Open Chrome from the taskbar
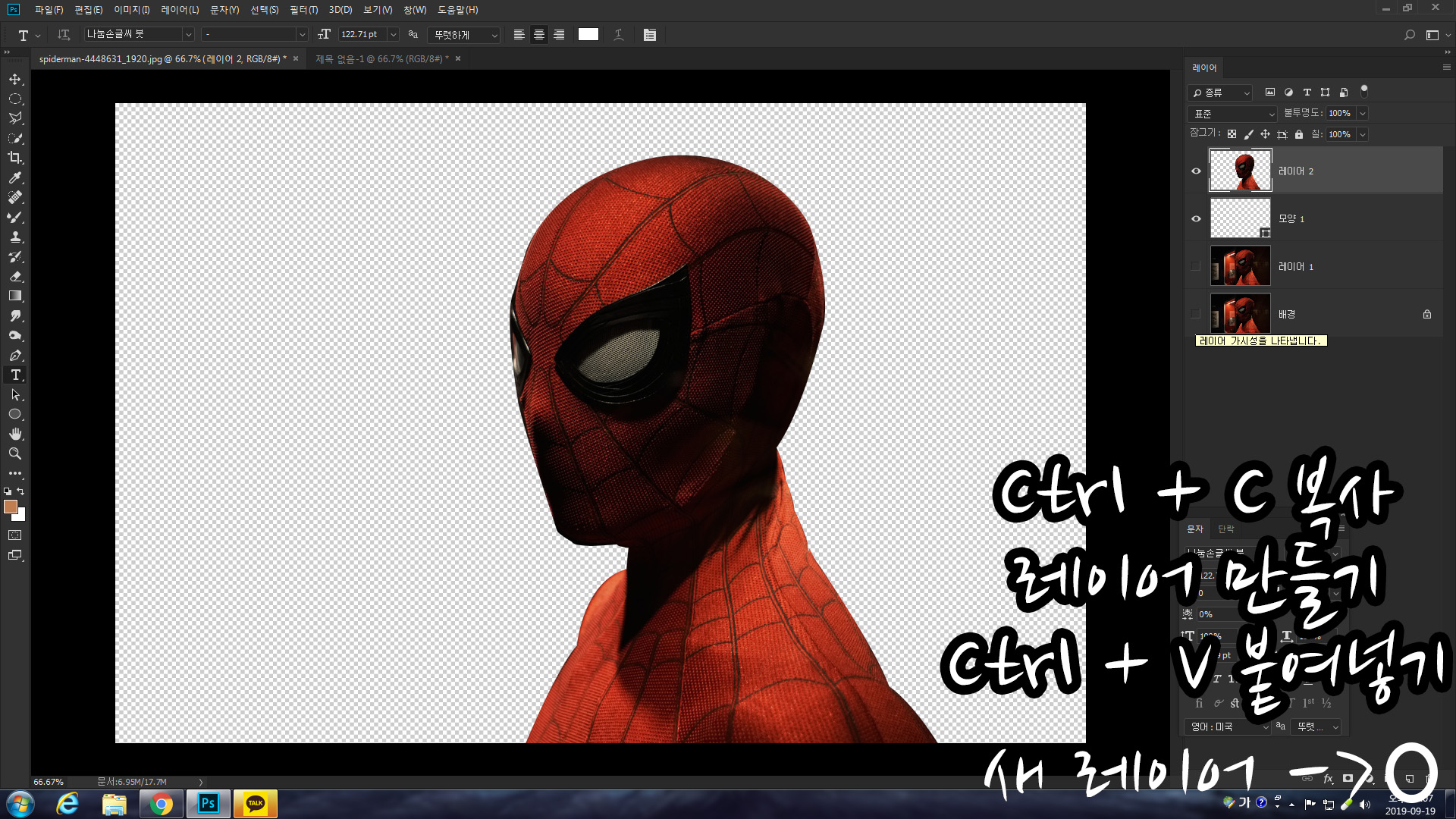Image resolution: width=1456 pixels, height=819 pixels. click(161, 804)
